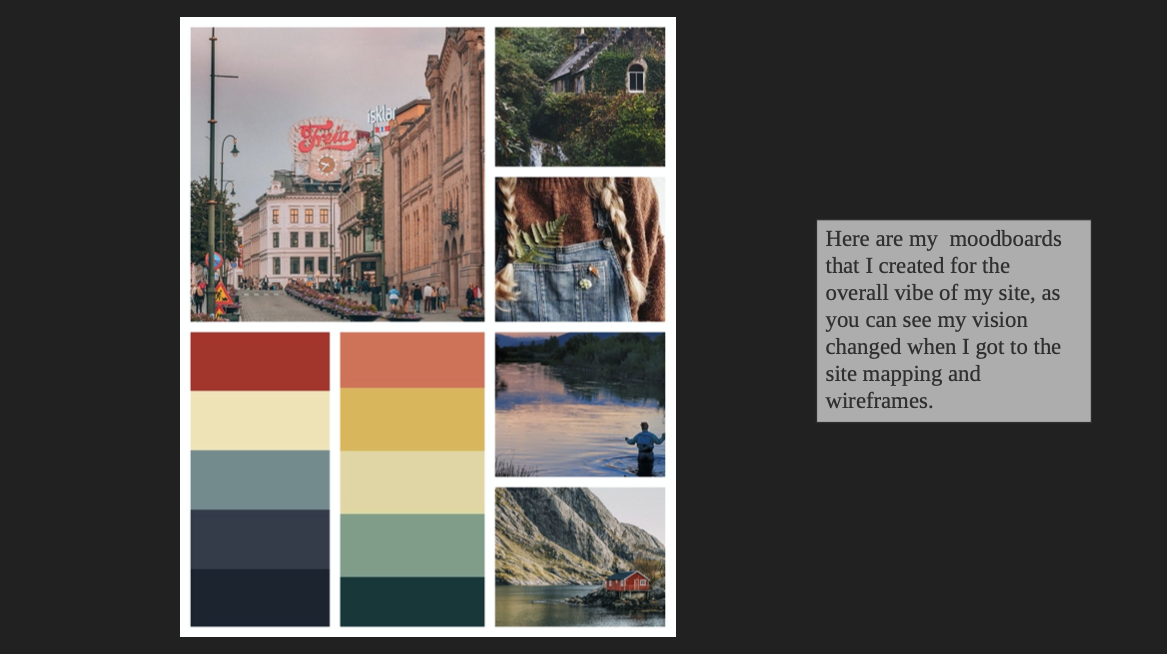Viewport: 1167px width, 654px height.
Task: Pick the cream swatch in left palette
Action: [260, 420]
